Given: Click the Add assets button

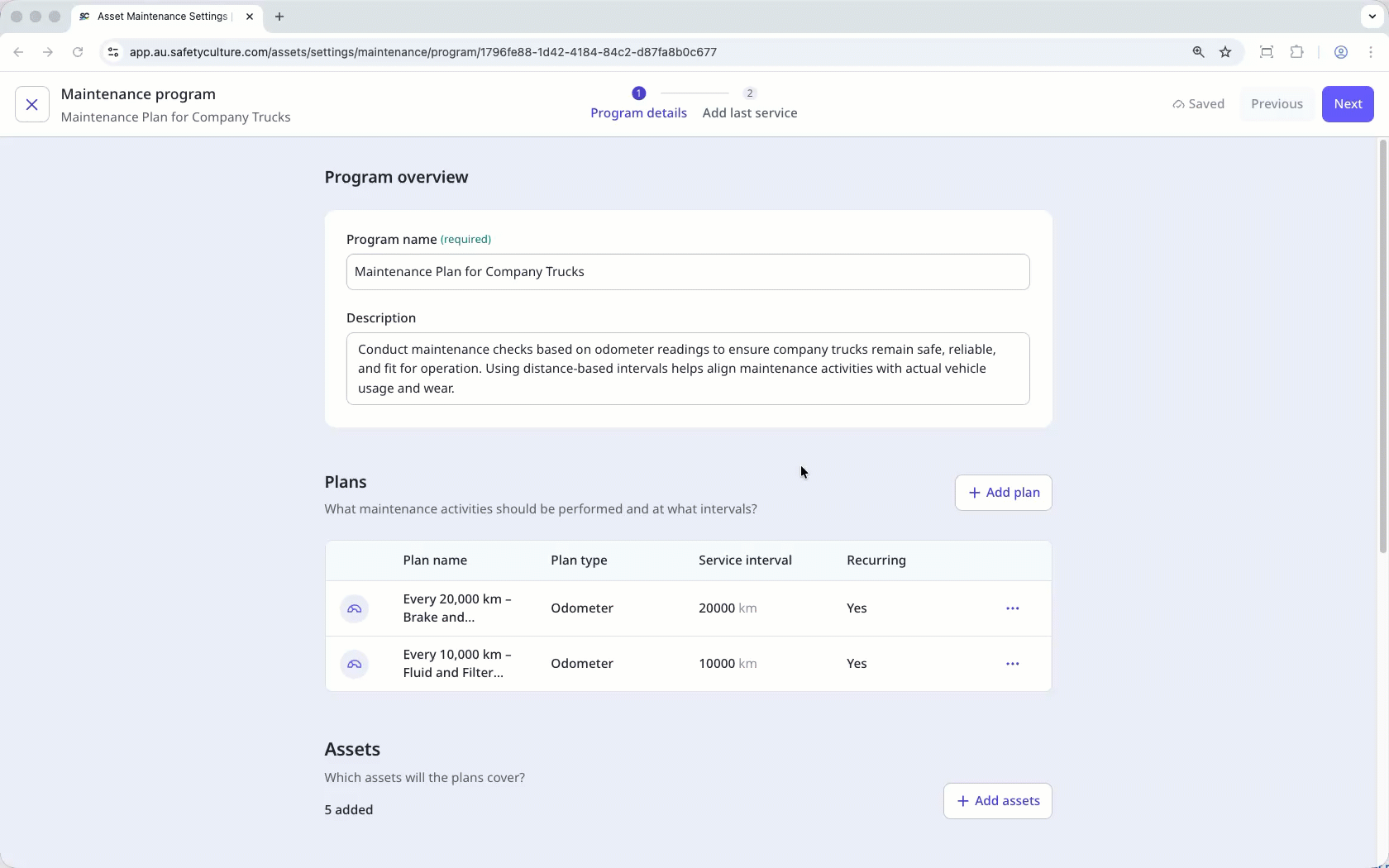Looking at the screenshot, I should tap(997, 801).
